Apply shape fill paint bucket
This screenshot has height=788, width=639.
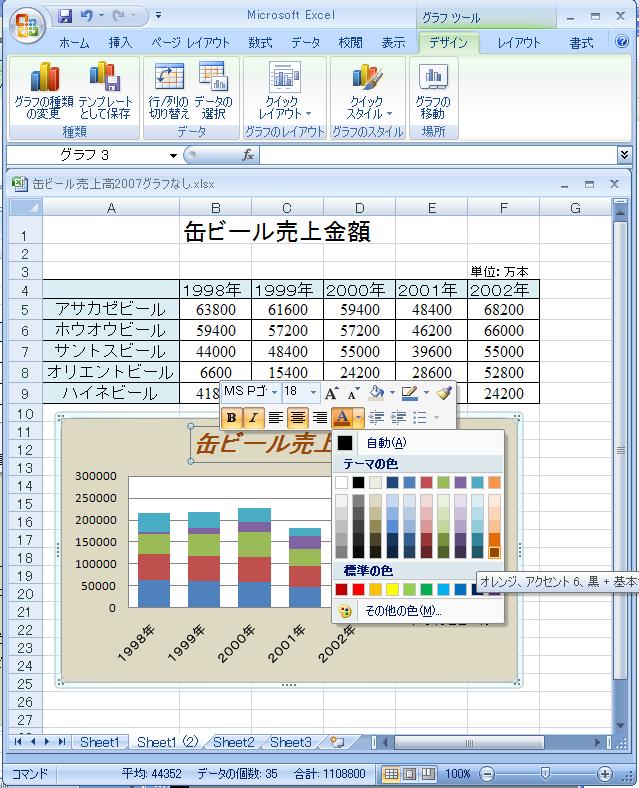[x=377, y=393]
